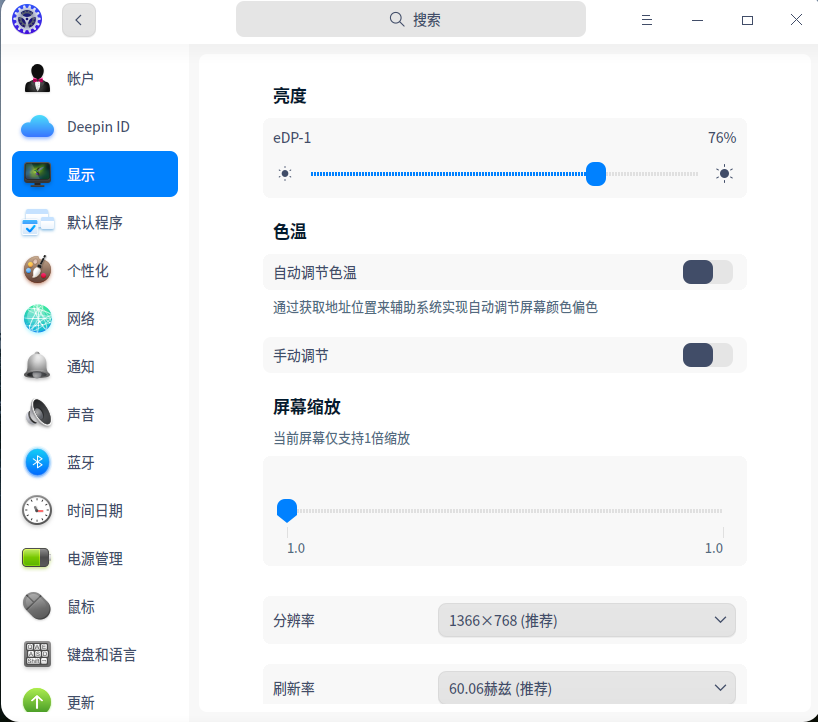
Task: Select the 蓝牙 Bluetooth icon
Action: point(38,463)
